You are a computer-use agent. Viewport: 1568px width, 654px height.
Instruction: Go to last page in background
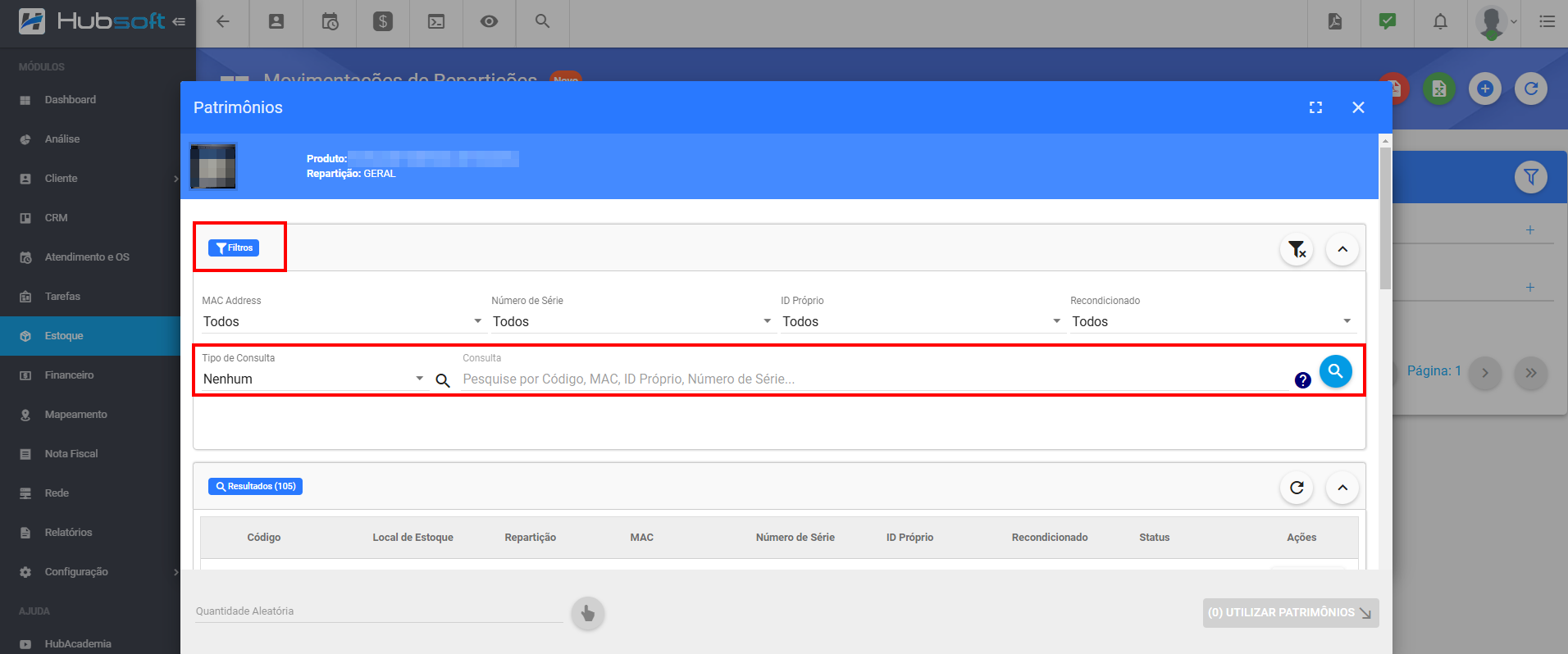[1531, 373]
